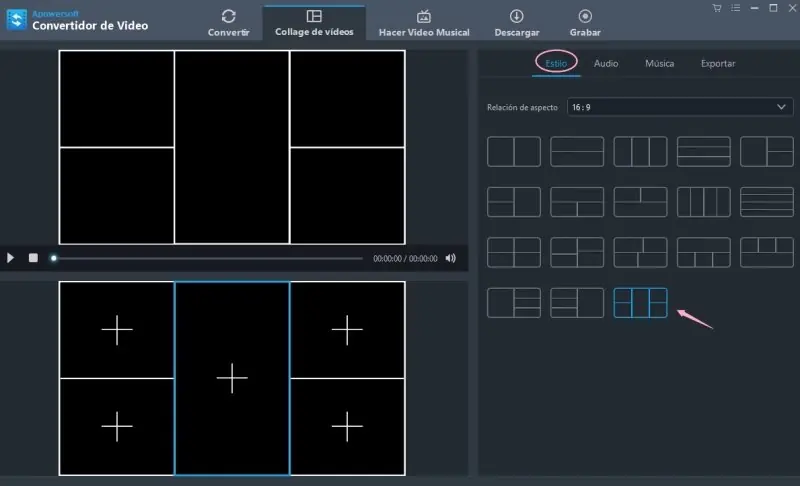Click the shopping cart icon
This screenshot has width=800, height=486.
click(717, 8)
